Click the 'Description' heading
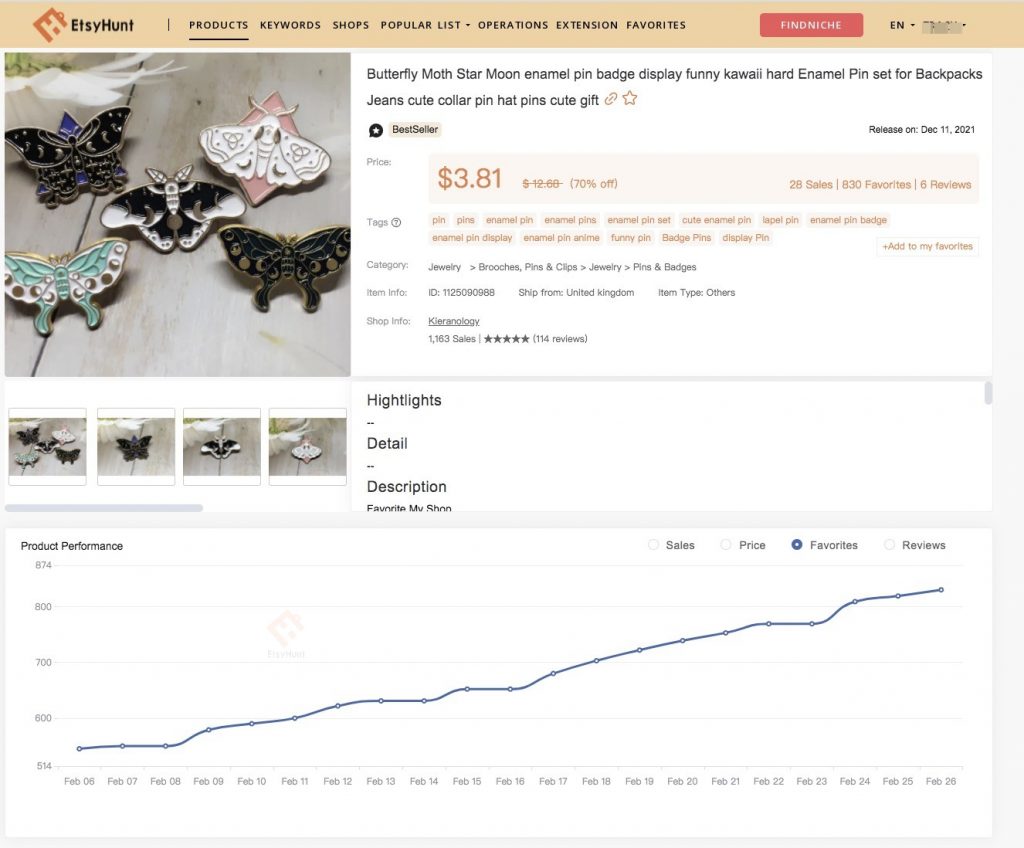 [x=406, y=487]
